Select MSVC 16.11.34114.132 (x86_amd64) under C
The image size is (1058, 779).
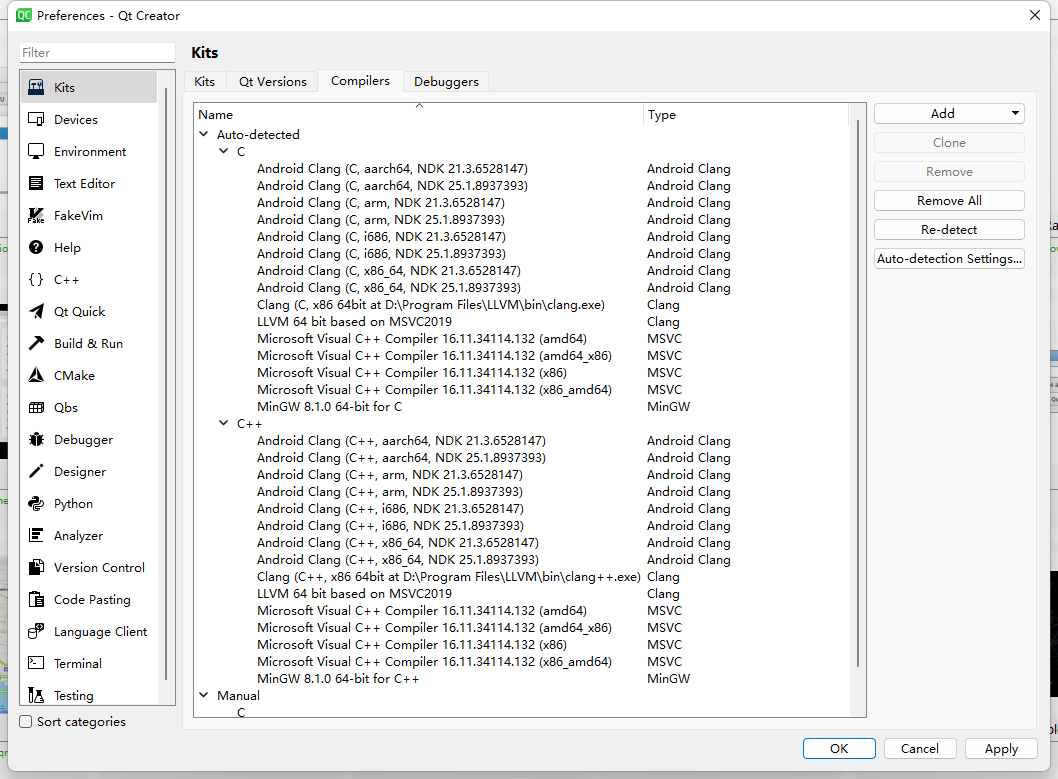click(434, 389)
